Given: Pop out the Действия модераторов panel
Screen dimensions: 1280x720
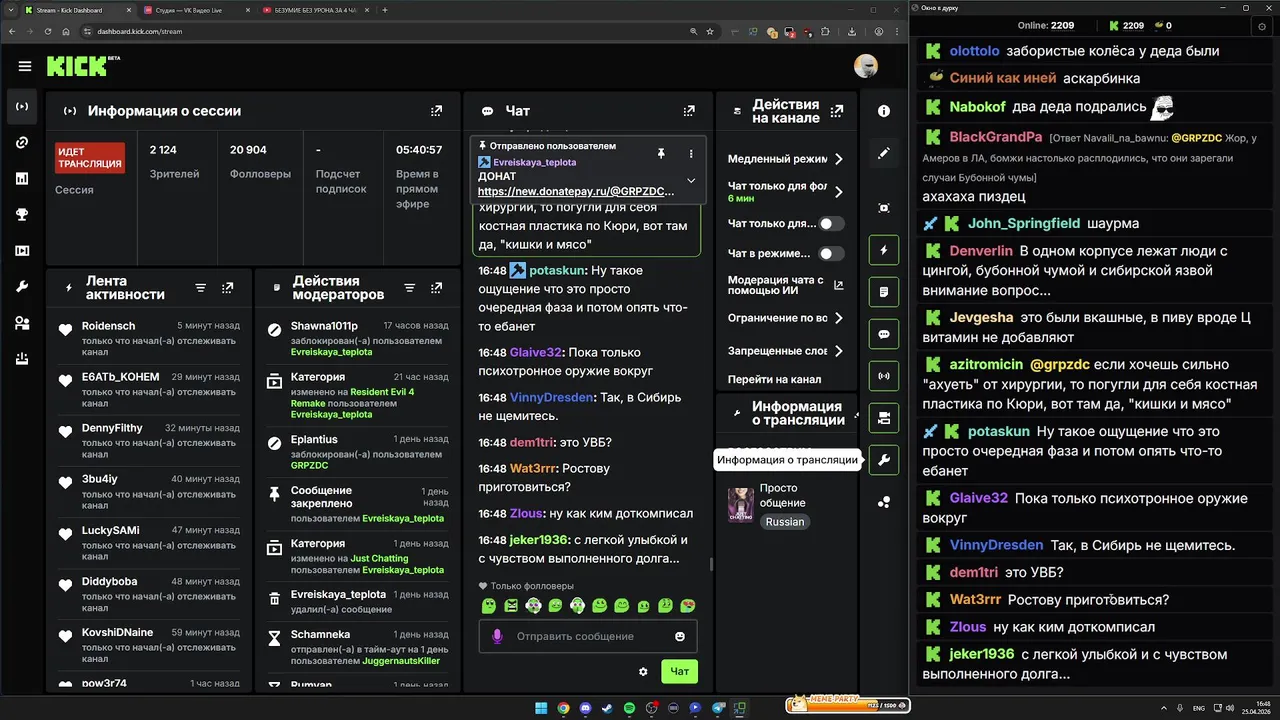Looking at the screenshot, I should click(437, 288).
